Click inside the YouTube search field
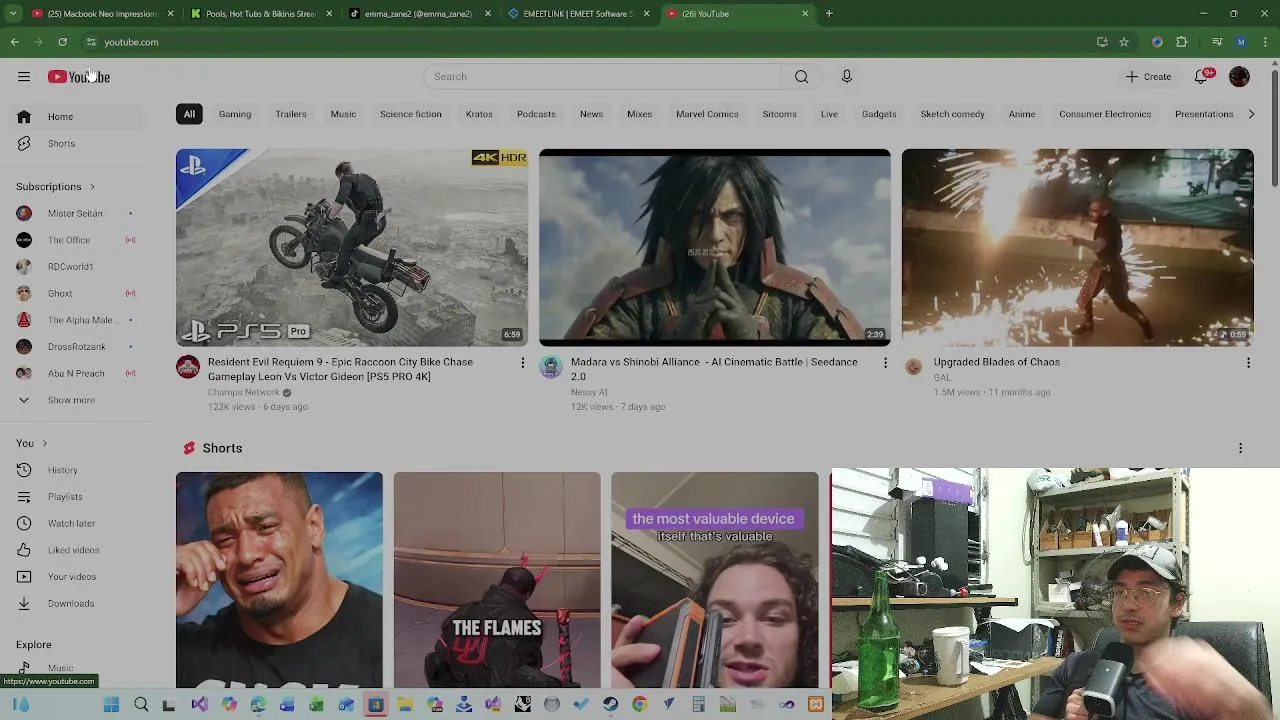The width and height of the screenshot is (1280, 720). 602,77
